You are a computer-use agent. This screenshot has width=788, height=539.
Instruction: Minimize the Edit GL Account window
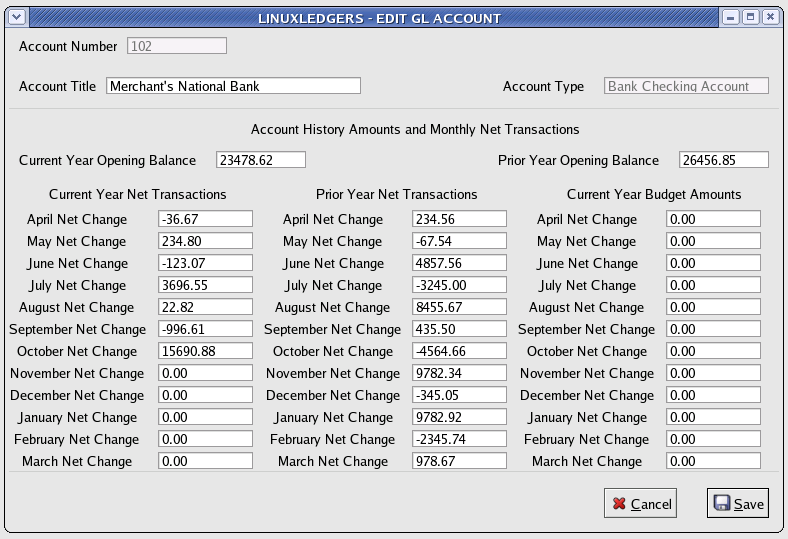(731, 17)
